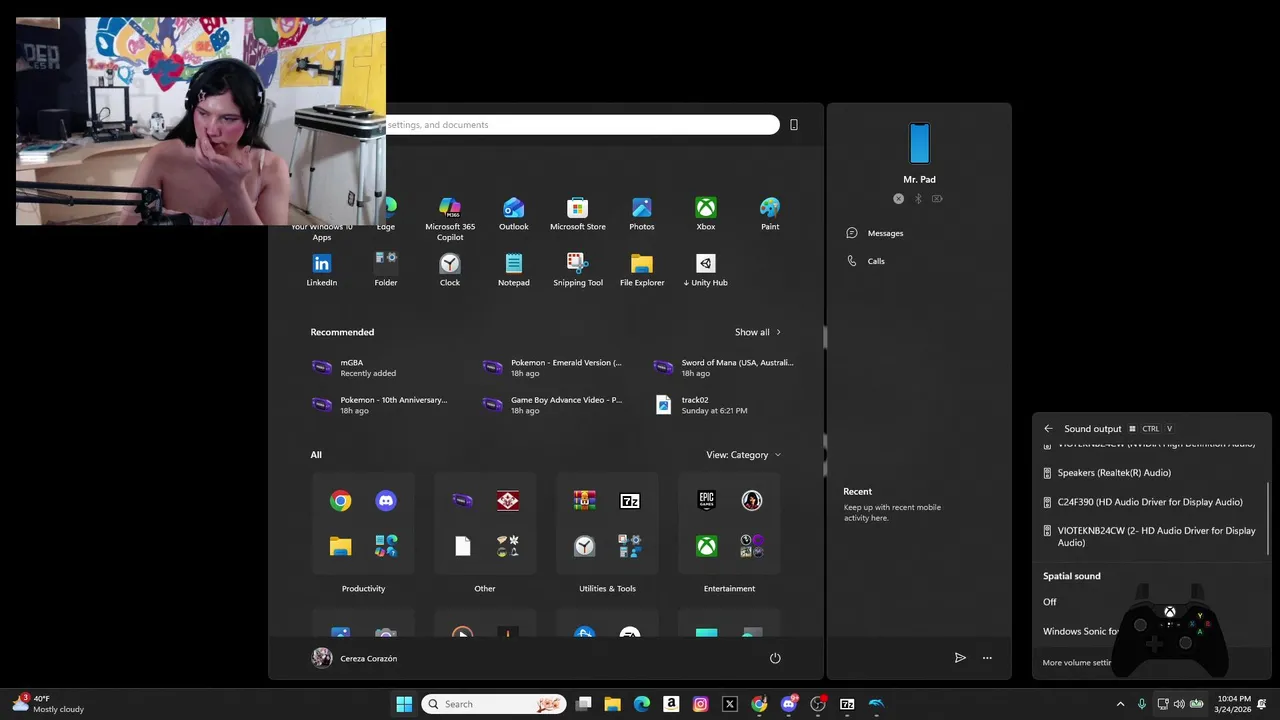Open Messages in phone panel

[876, 233]
